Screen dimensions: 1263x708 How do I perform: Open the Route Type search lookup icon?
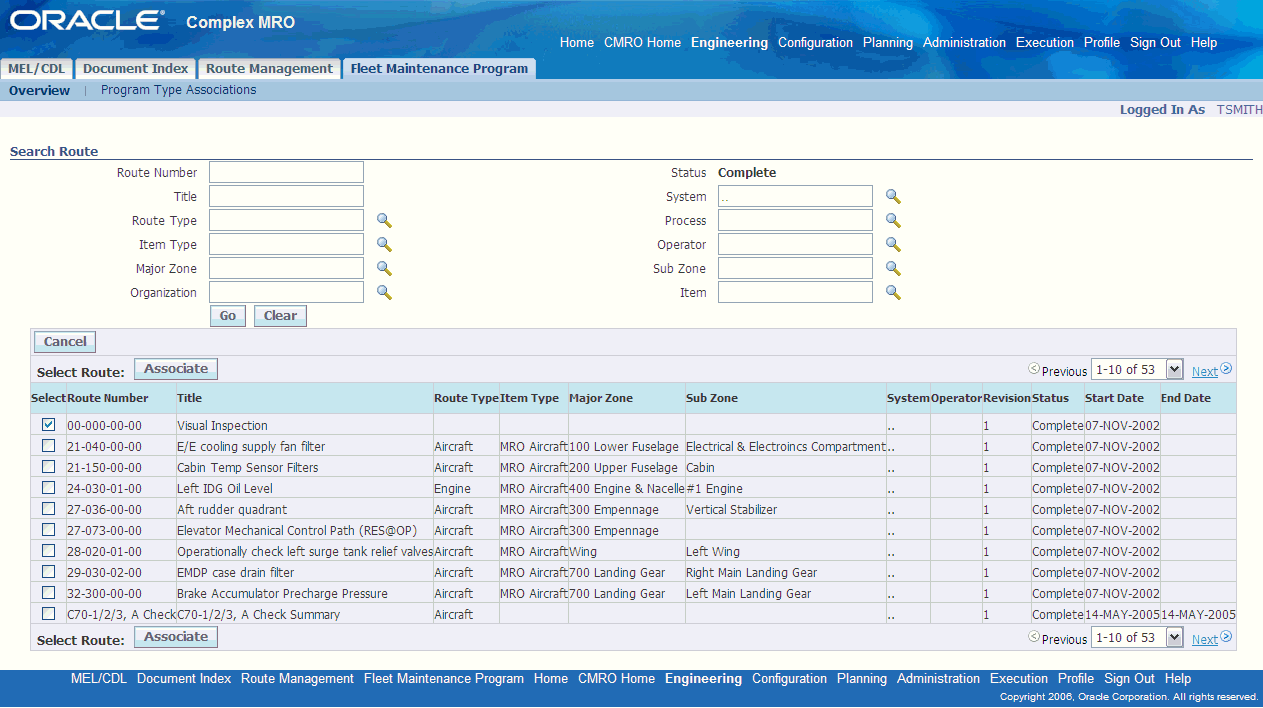384,221
